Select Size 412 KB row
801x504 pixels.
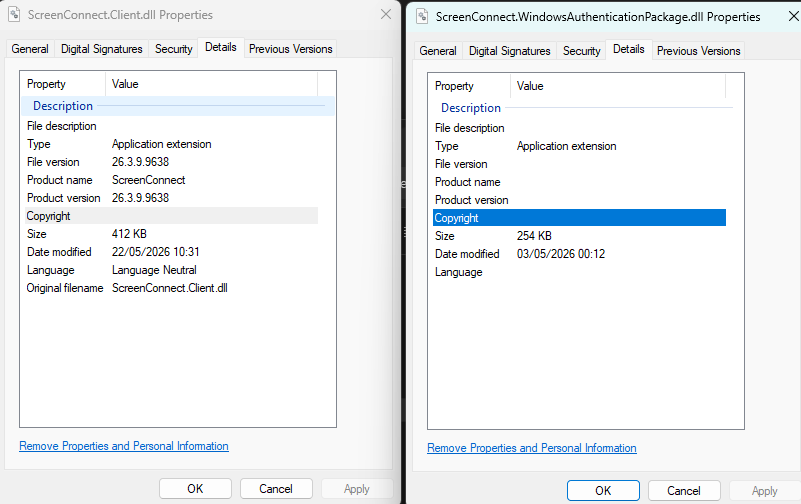tap(171, 234)
